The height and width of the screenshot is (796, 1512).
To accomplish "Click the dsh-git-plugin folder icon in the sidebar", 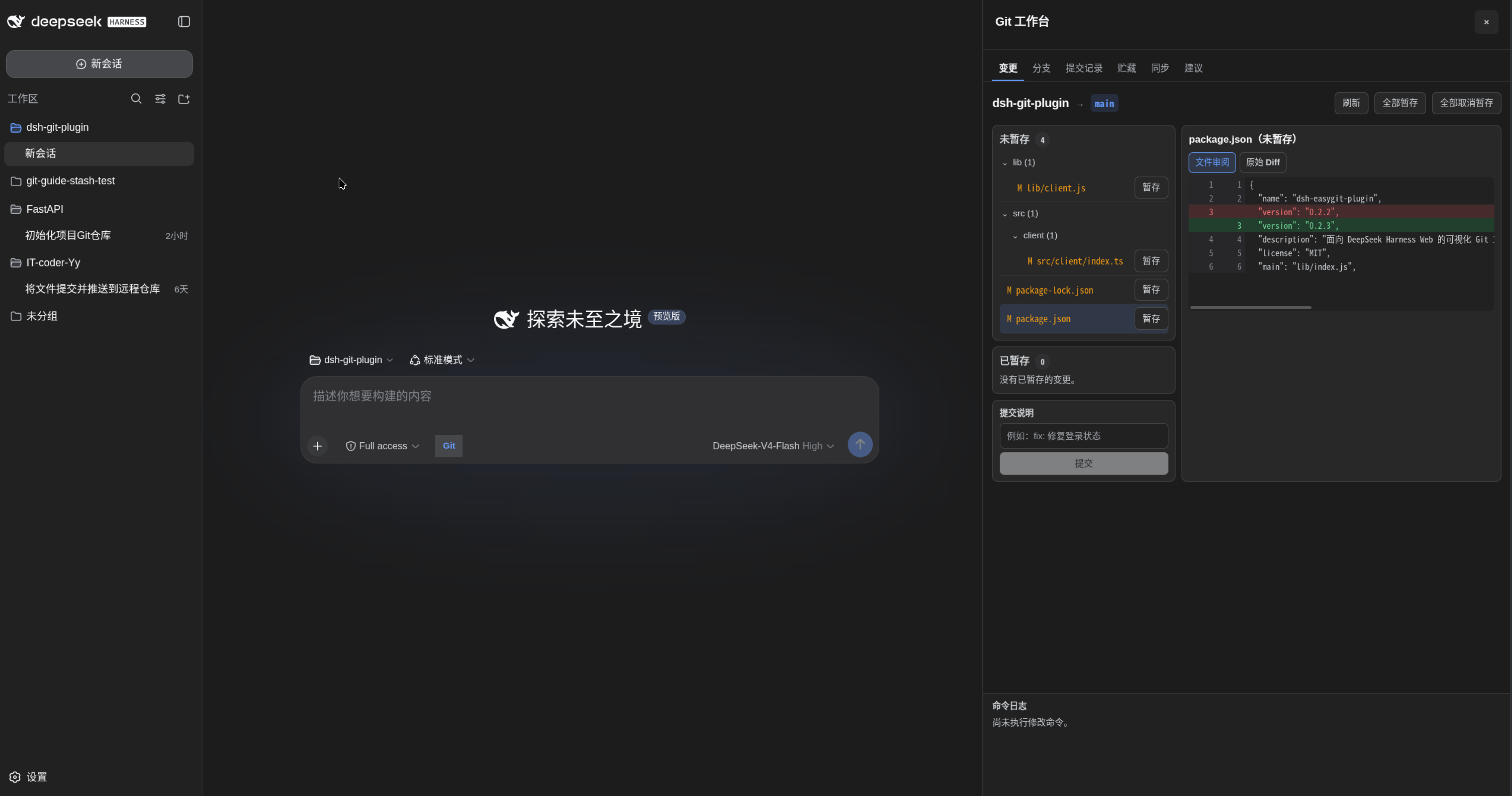I will 16,127.
